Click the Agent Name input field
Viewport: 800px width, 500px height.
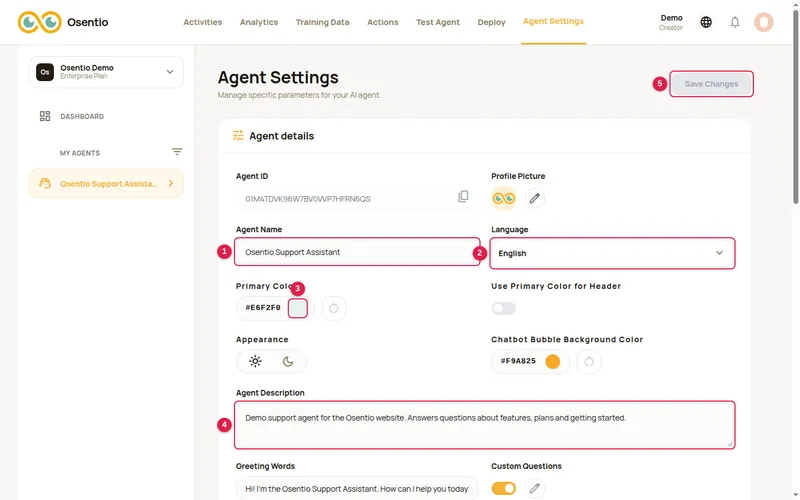(357, 252)
